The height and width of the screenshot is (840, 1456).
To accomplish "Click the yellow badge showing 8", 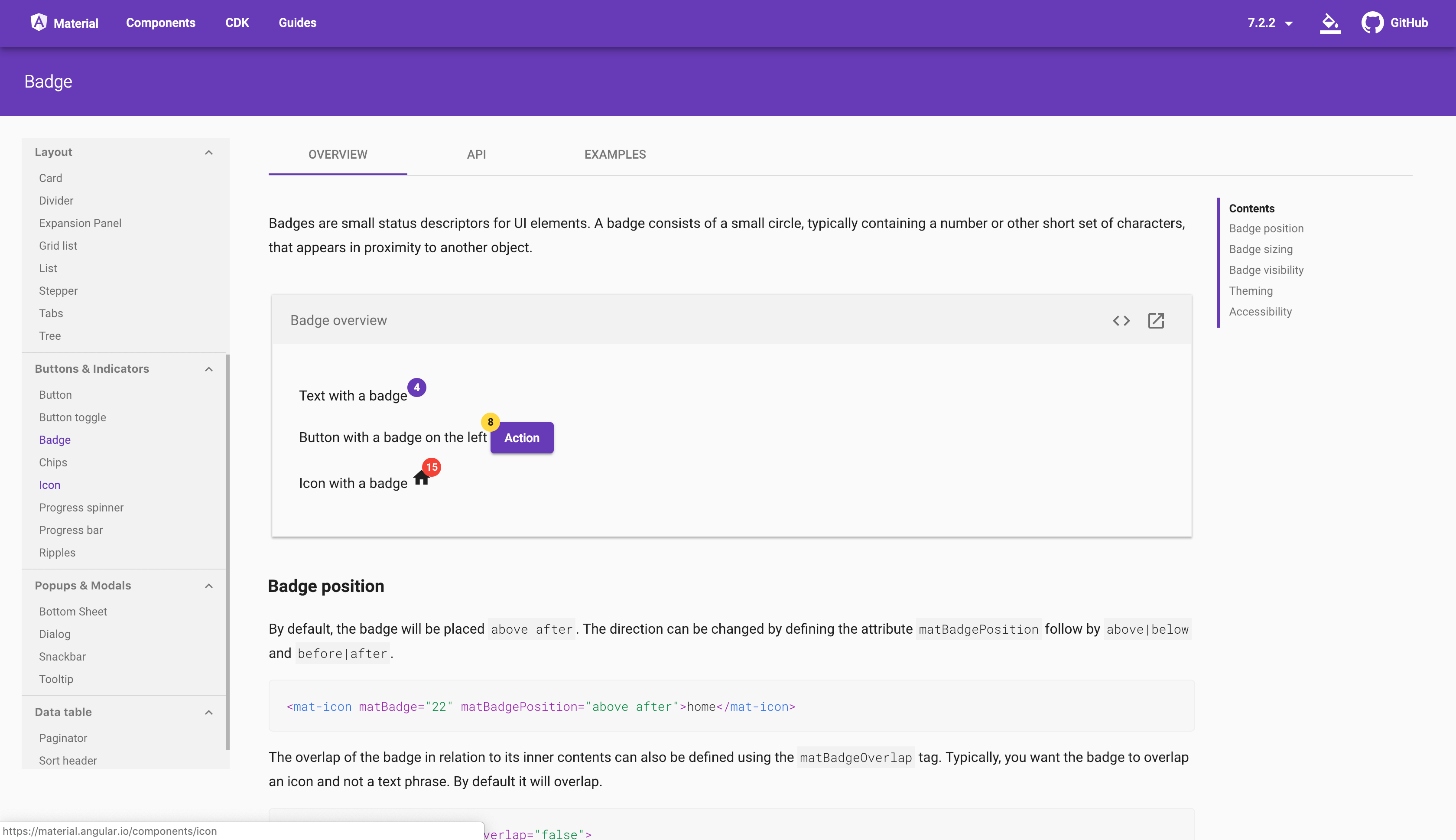I will (x=490, y=422).
